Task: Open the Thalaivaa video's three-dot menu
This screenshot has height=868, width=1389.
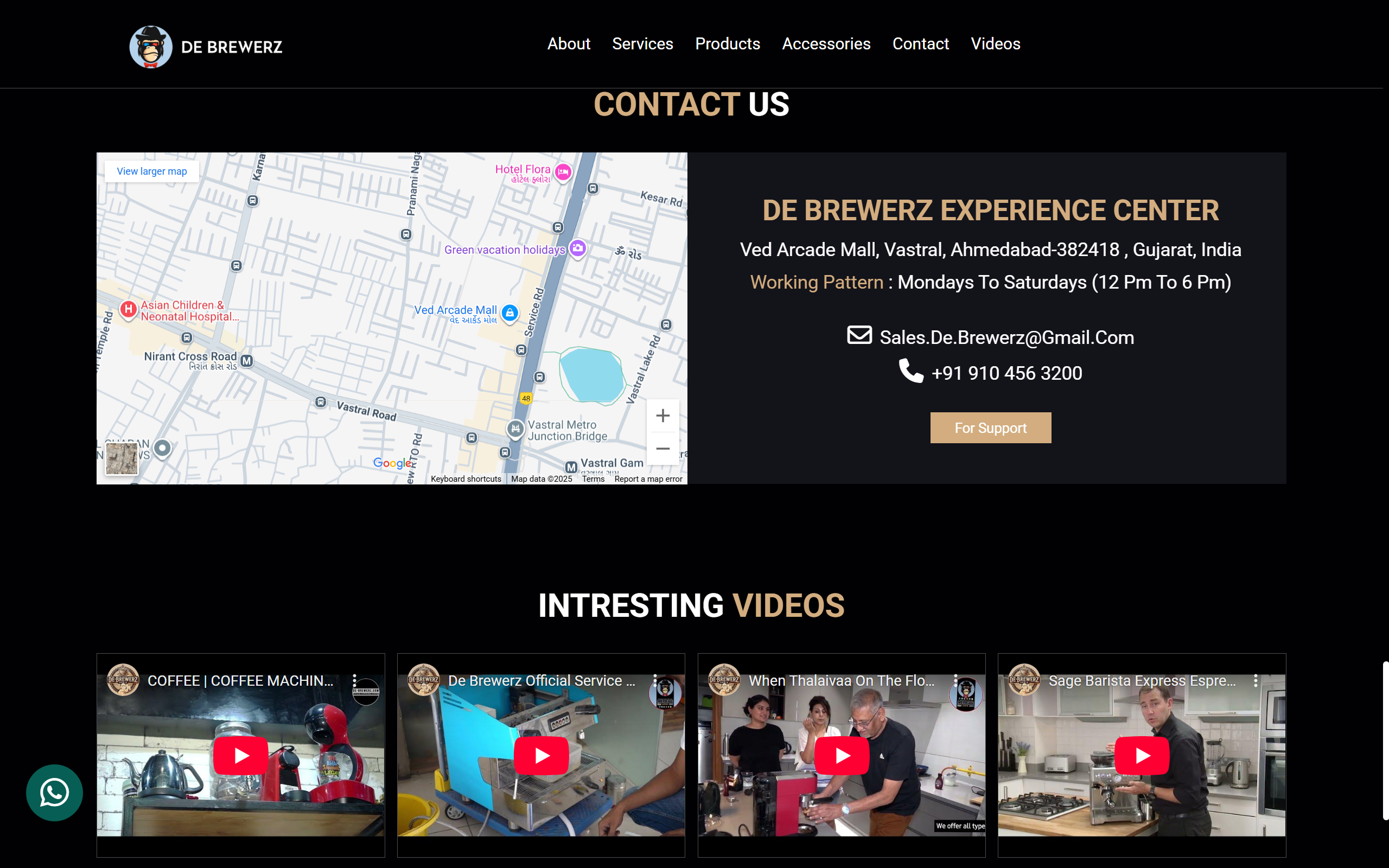Action: 955,680
